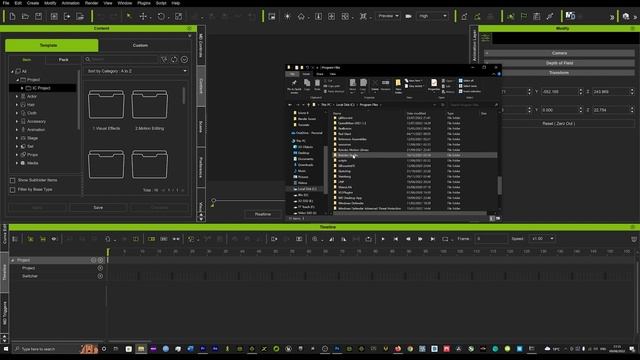Expand the Camera section in Modify panel

pos(559,53)
